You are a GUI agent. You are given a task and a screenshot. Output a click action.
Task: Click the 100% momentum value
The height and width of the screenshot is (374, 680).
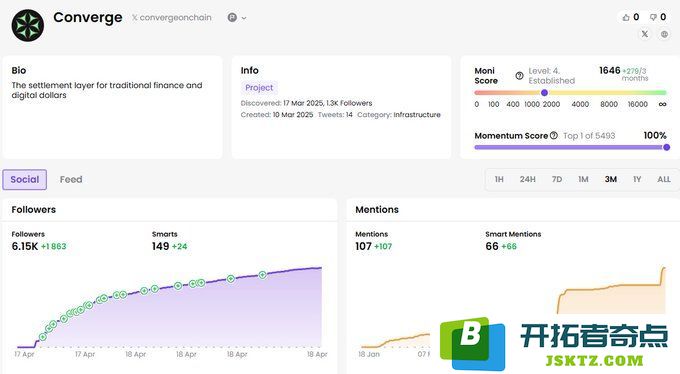tap(655, 135)
